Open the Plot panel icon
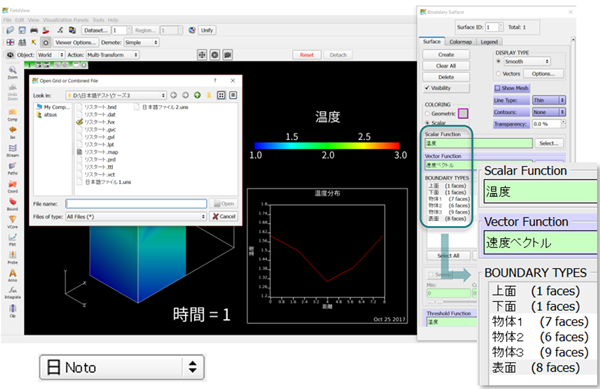Viewport: 600px width, 389px height. click(13, 239)
